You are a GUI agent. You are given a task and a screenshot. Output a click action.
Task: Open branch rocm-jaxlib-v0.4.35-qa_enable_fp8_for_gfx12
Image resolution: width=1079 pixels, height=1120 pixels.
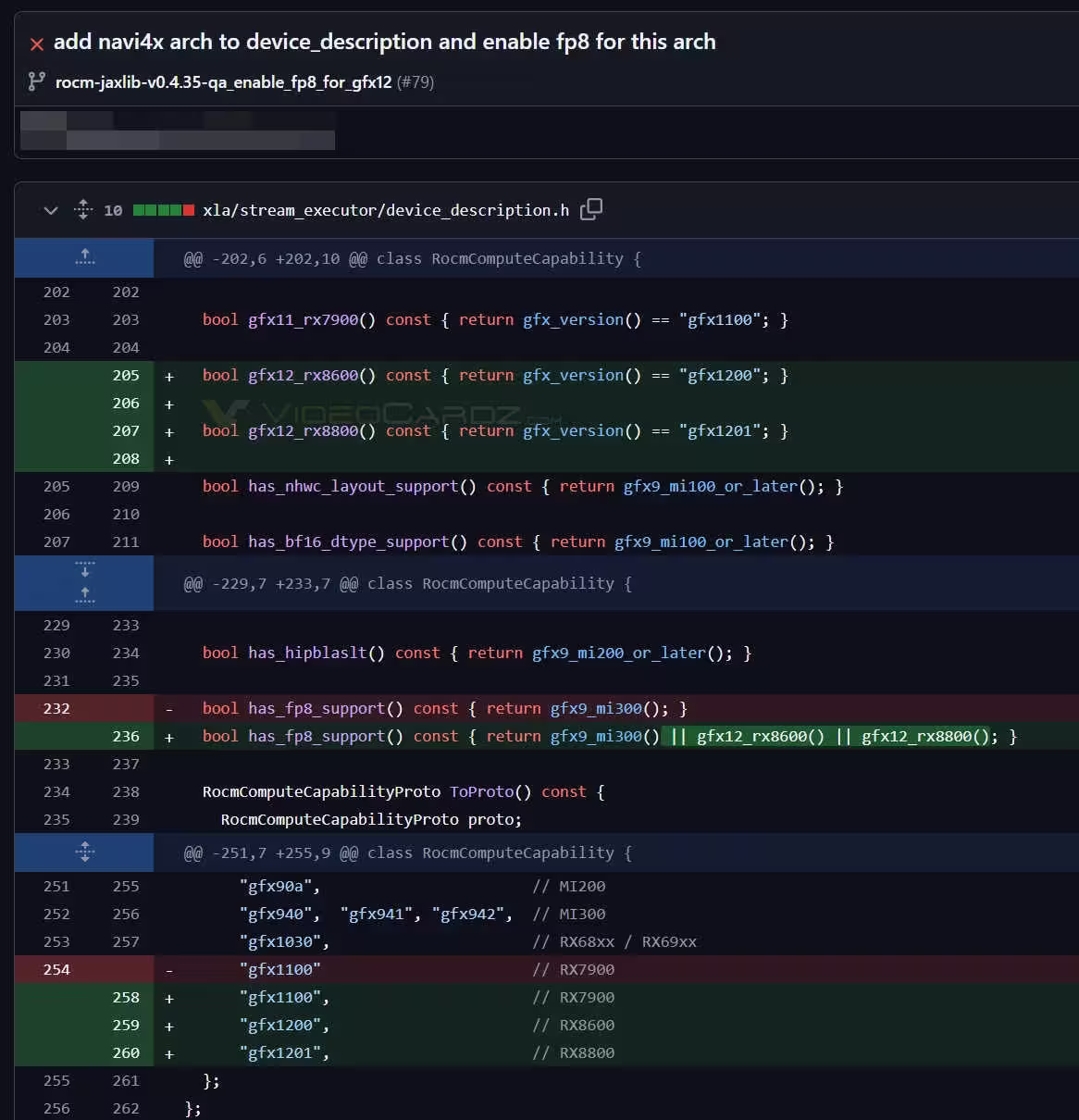(x=223, y=82)
